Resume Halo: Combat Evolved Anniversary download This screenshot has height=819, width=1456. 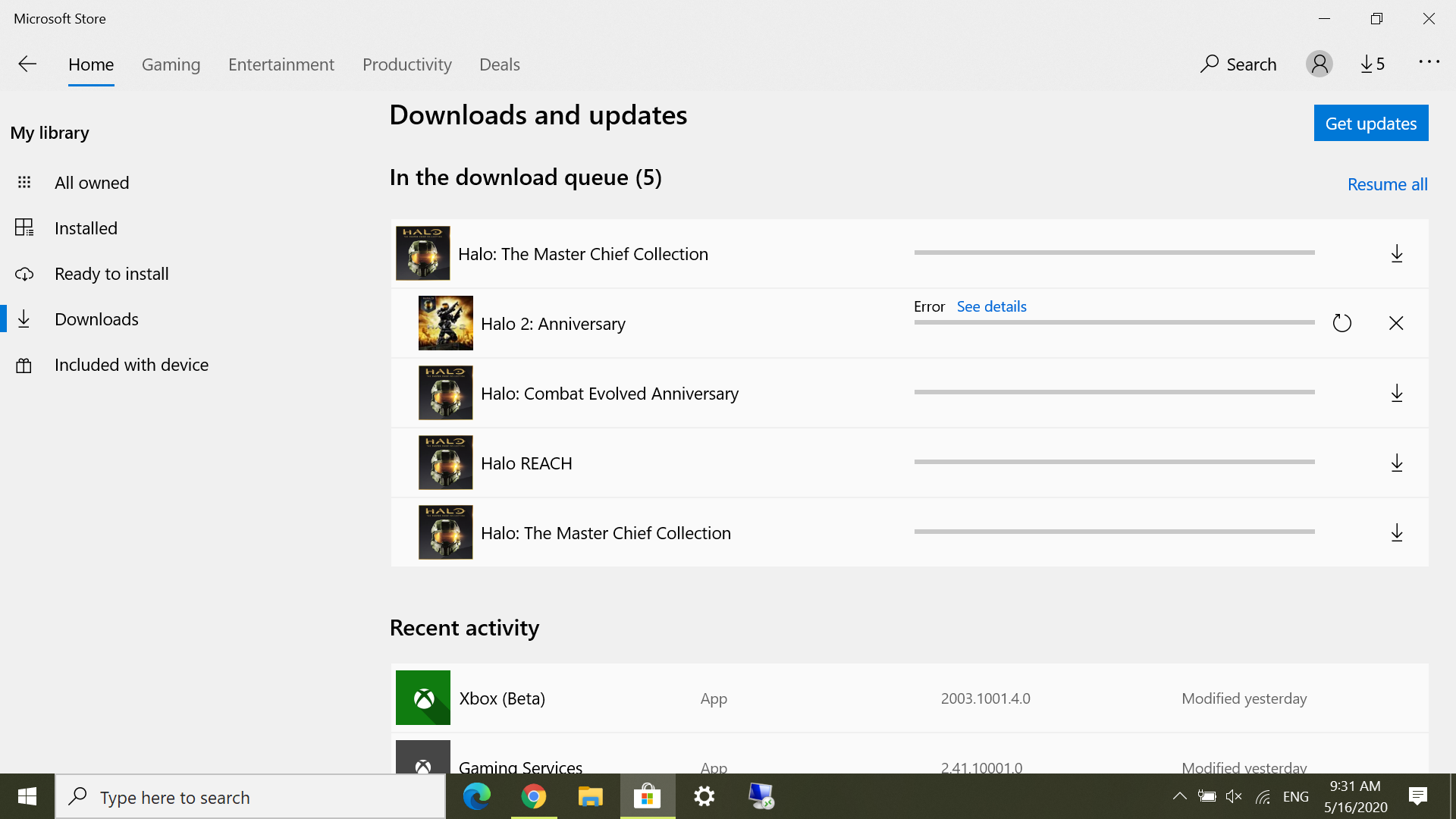point(1396,393)
